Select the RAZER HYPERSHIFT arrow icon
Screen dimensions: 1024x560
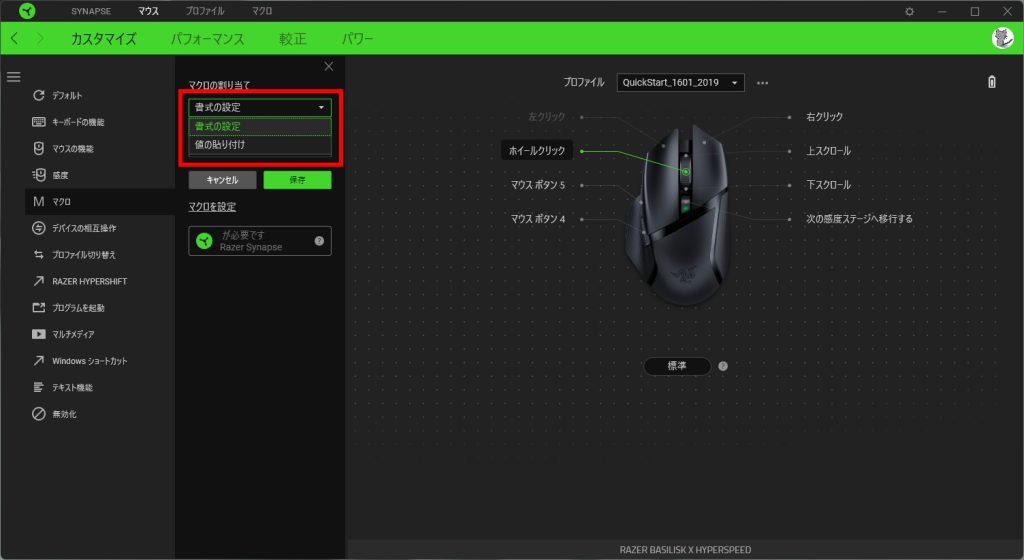point(39,281)
